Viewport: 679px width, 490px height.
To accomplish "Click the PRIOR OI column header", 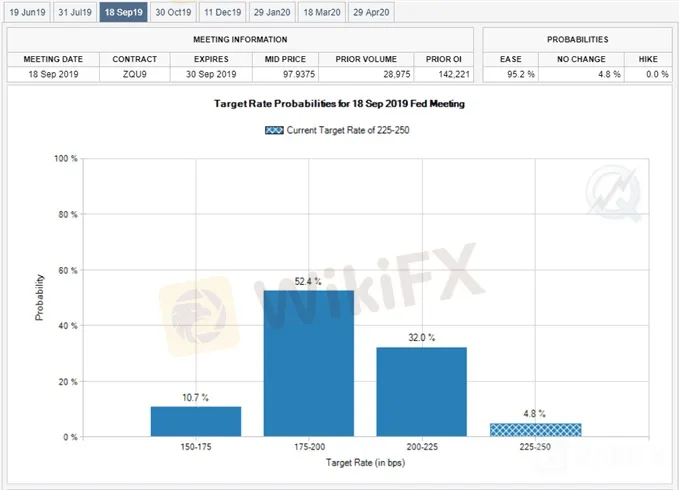I will [x=444, y=59].
